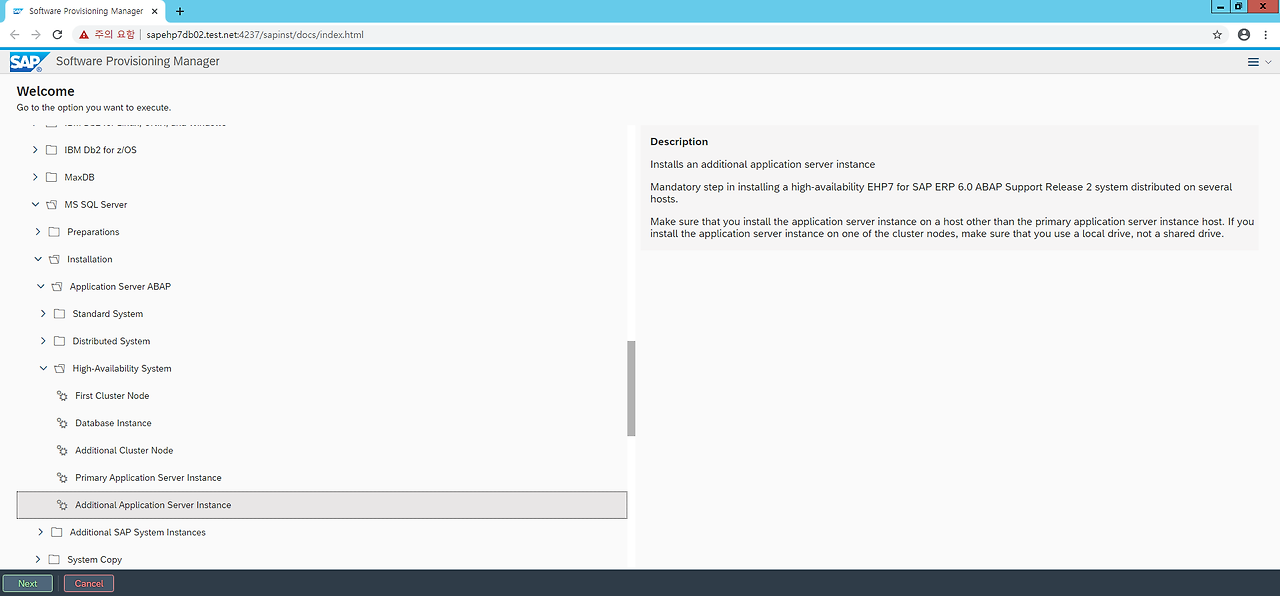
Task: Click the folder icon beside System Copy
Action: click(54, 560)
